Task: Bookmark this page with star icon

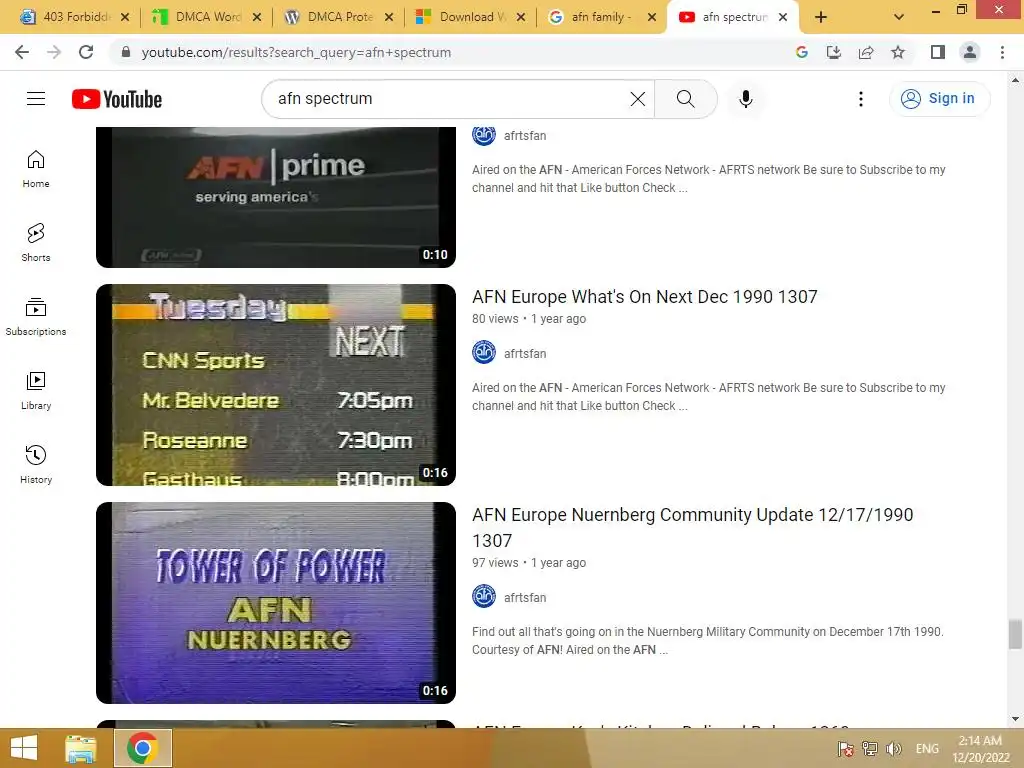Action: tap(898, 52)
